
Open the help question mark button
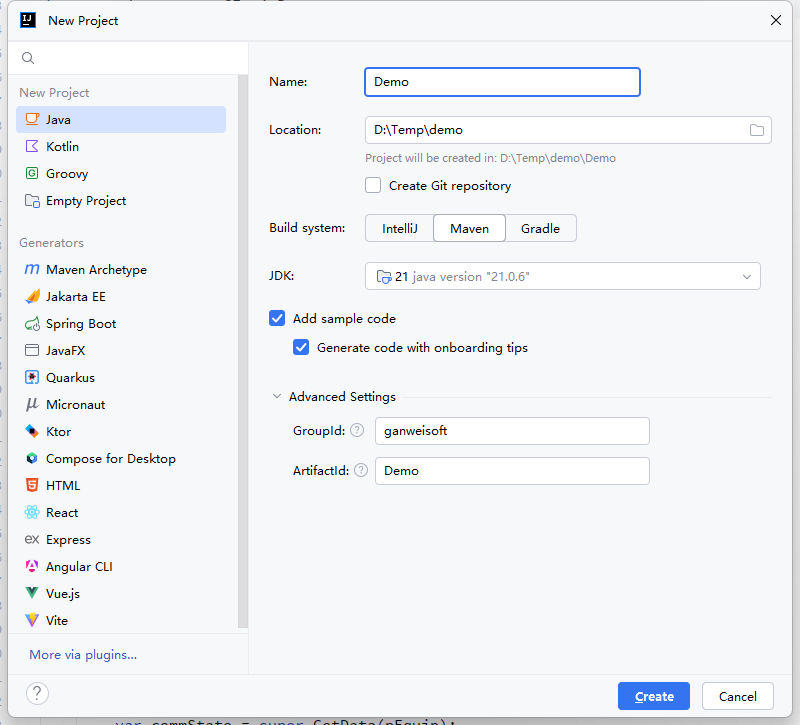pos(37,694)
